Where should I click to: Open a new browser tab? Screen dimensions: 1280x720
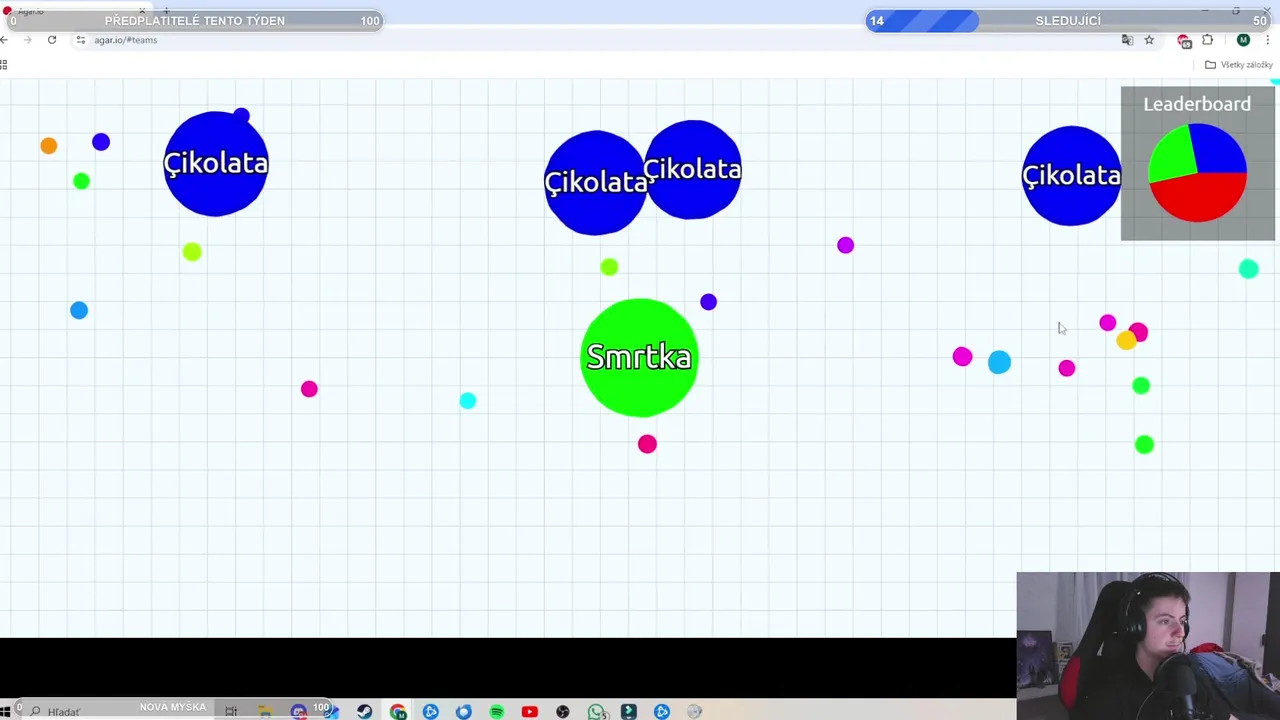168,11
